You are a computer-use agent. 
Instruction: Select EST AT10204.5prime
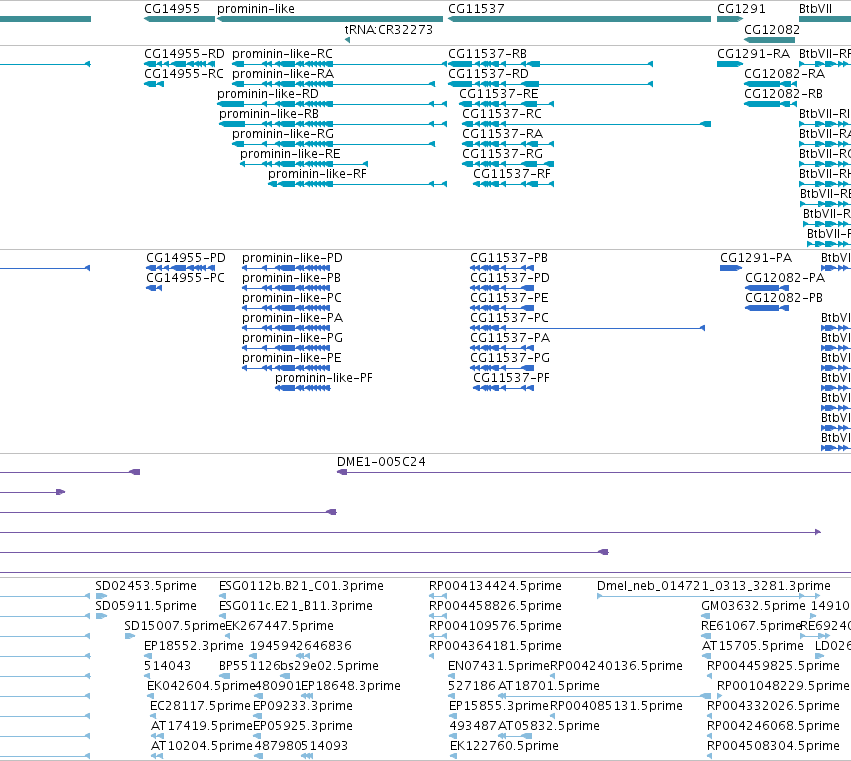(x=157, y=756)
